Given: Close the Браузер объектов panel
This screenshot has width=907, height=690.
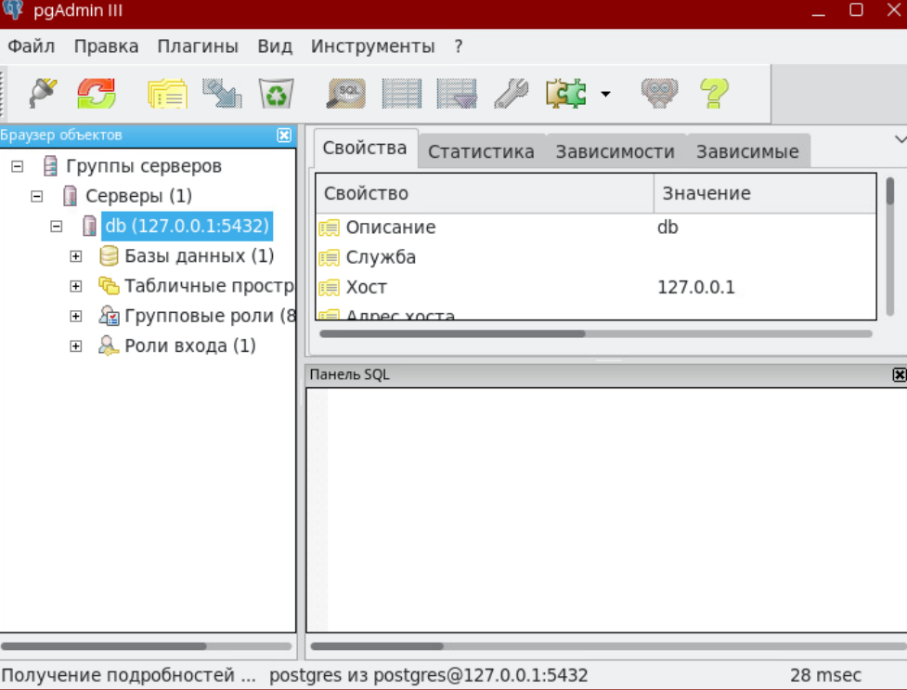Looking at the screenshot, I should pos(284,135).
